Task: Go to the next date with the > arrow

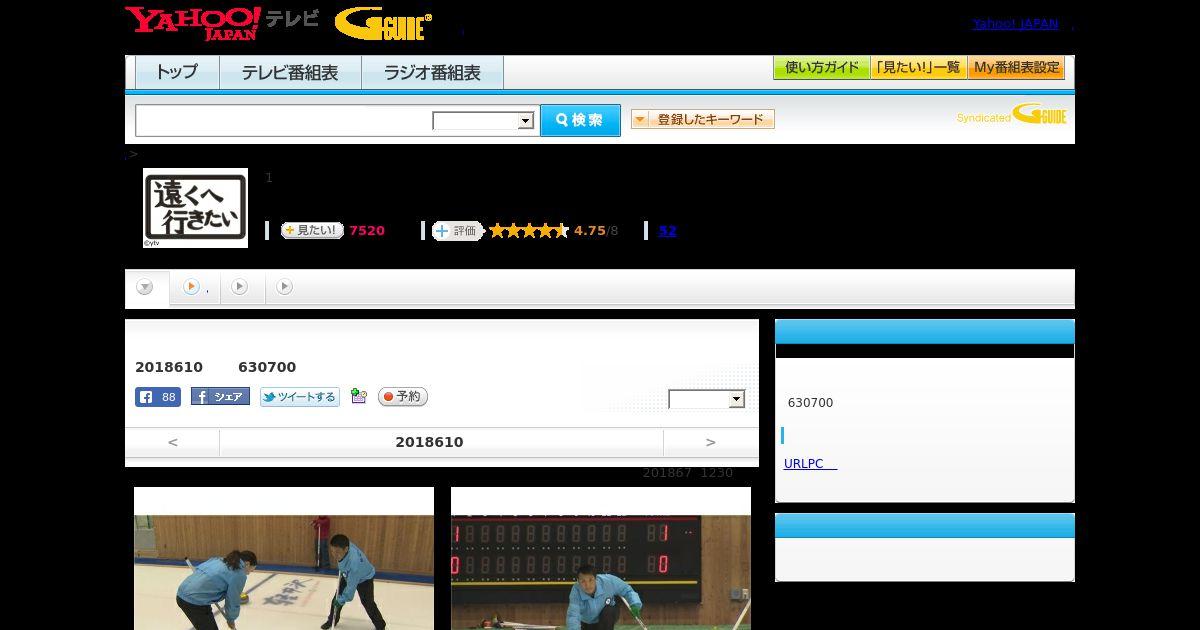Action: (x=711, y=442)
